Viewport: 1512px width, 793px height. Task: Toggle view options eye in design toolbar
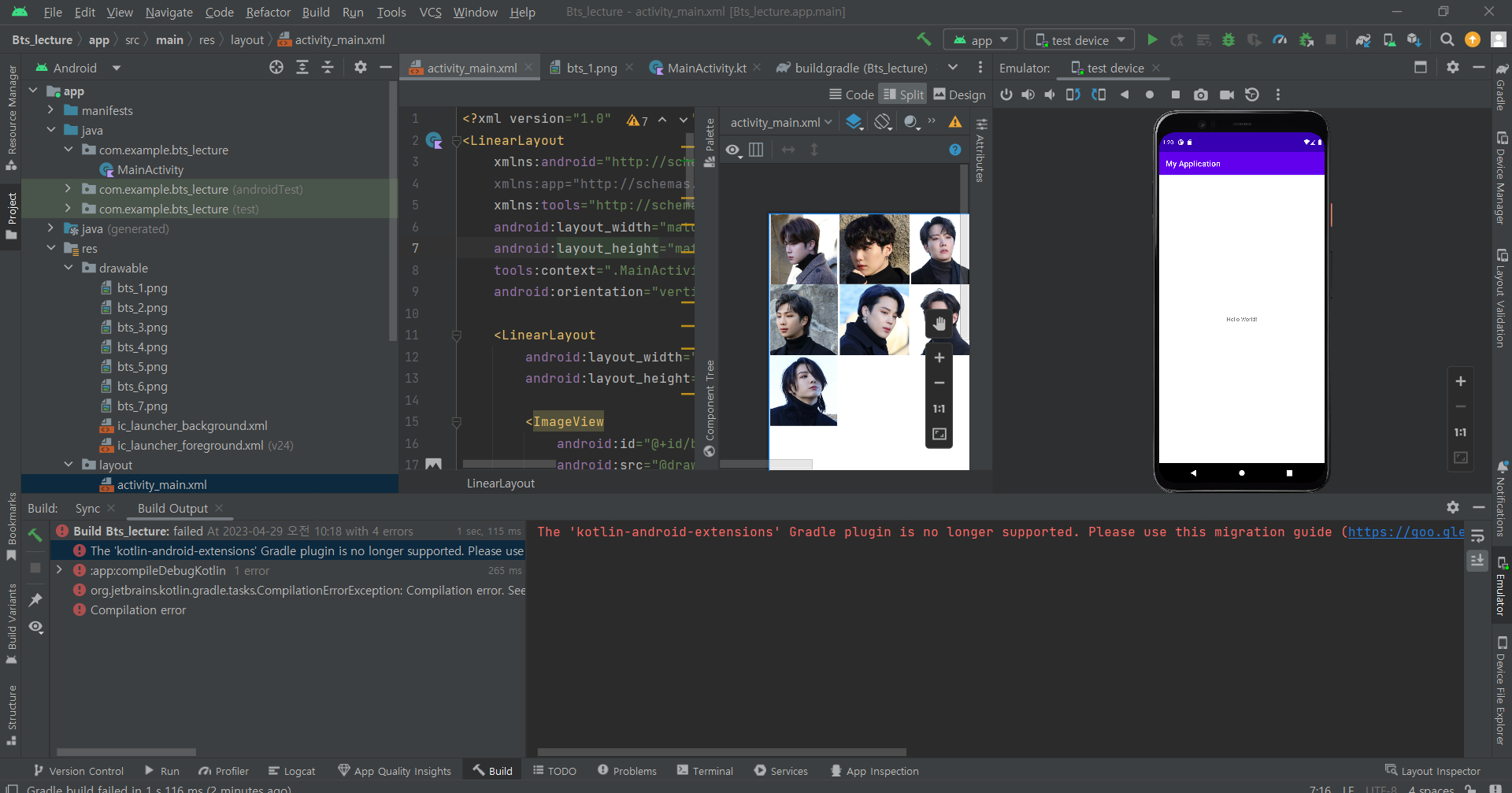click(733, 150)
